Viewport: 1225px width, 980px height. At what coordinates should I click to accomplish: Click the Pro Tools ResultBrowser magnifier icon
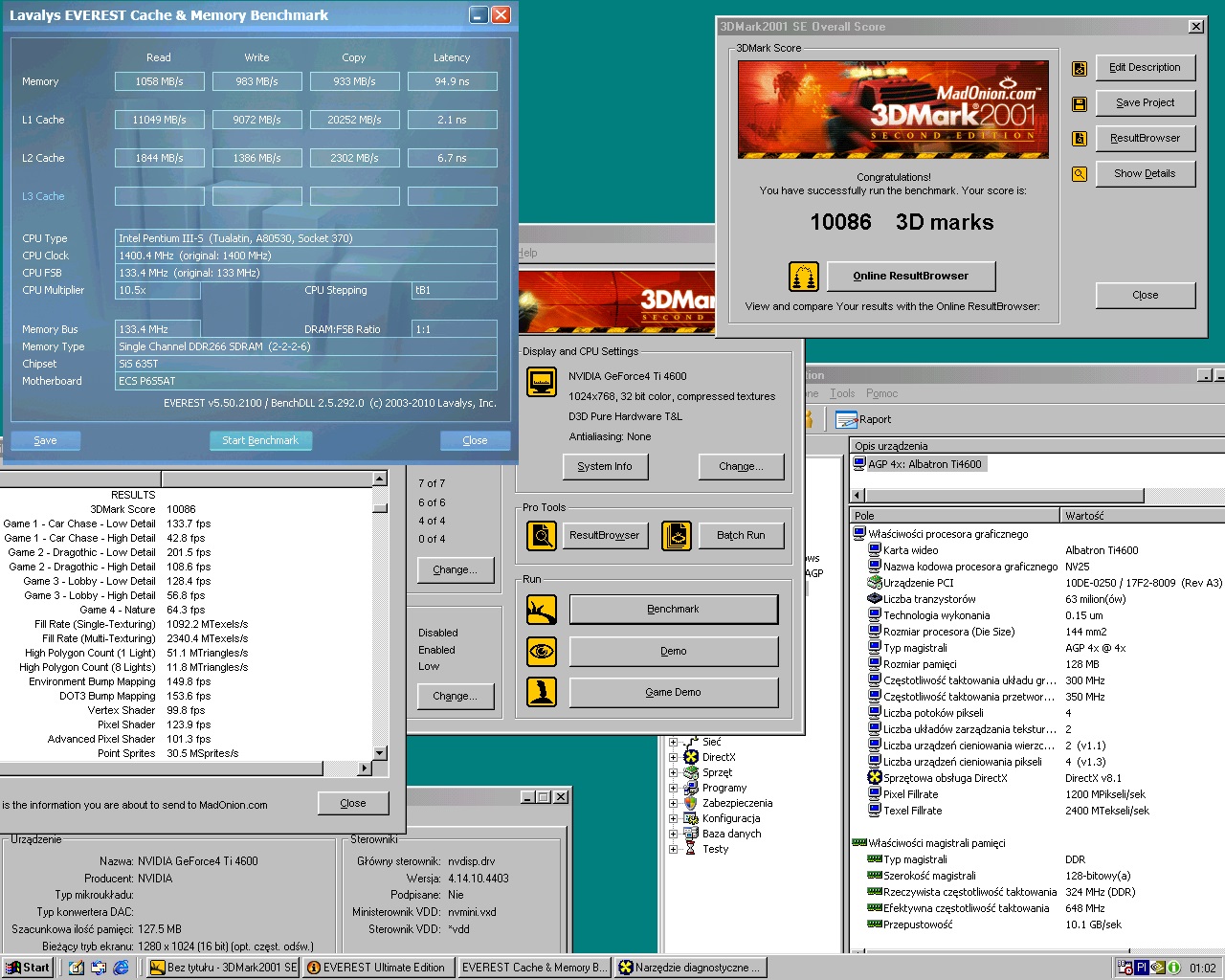pos(542,536)
